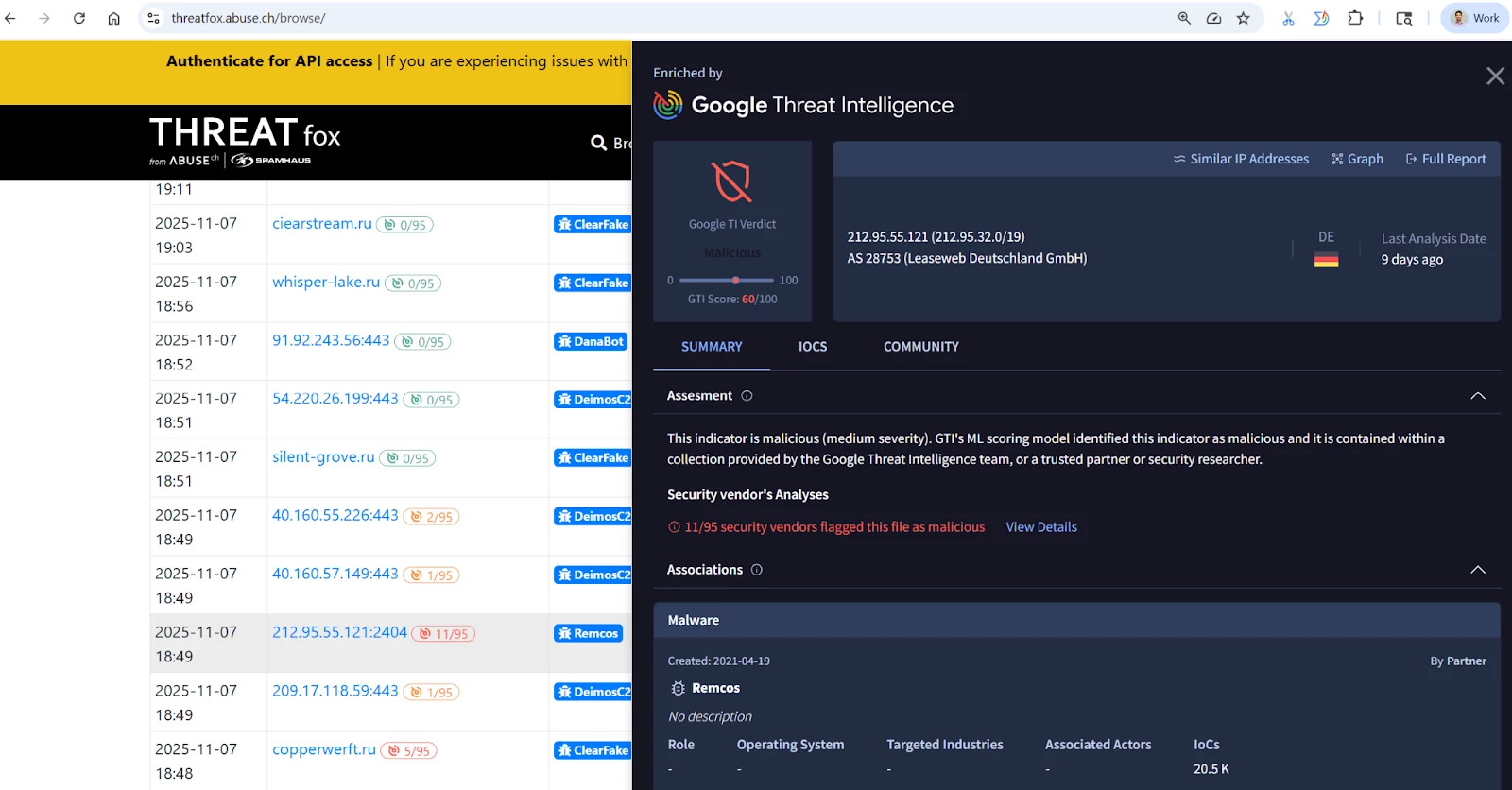Click the Remcos malware tag in table
Image resolution: width=1512 pixels, height=790 pixels.
click(x=588, y=634)
